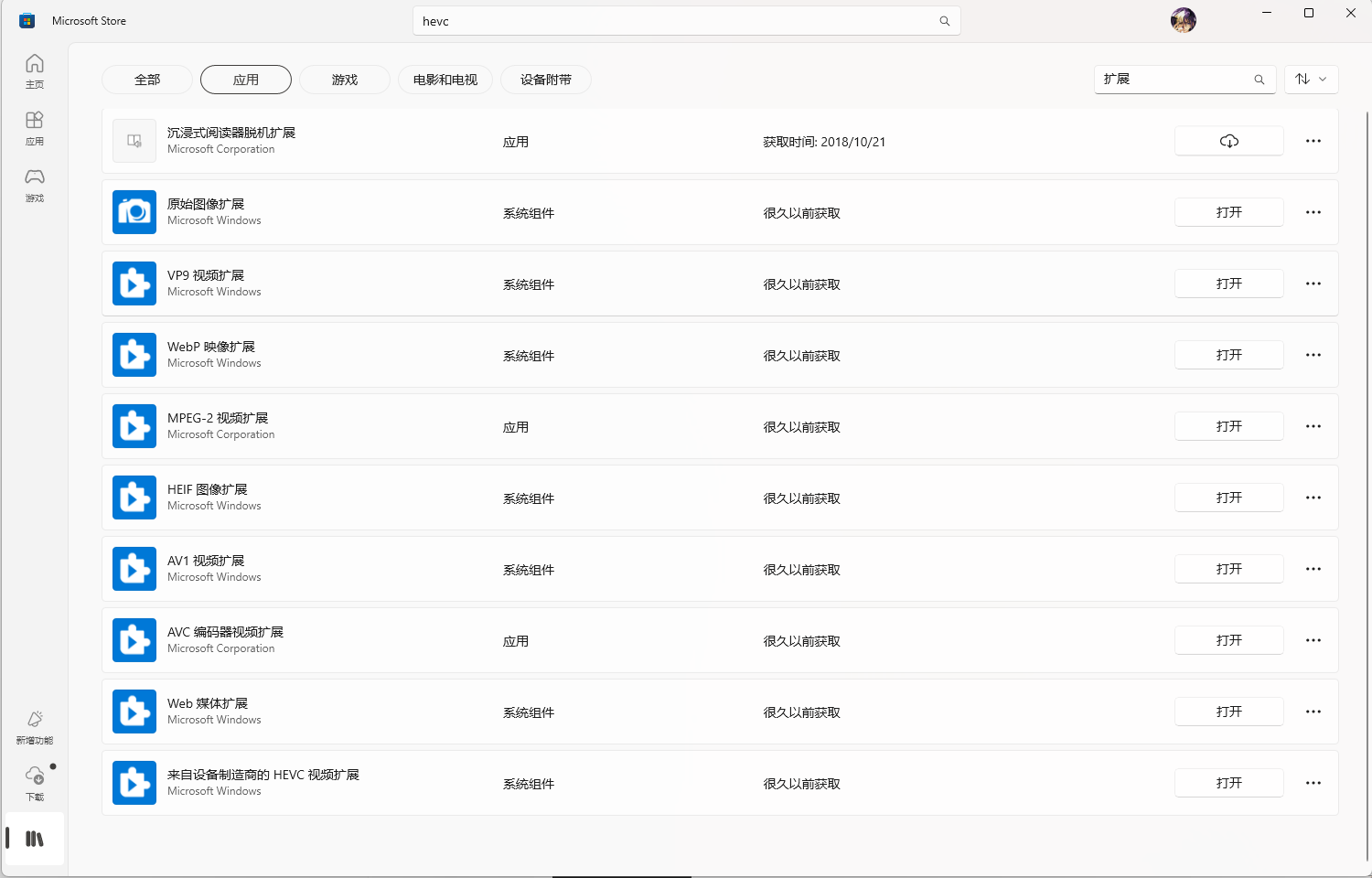Screen dimensions: 1372x878
Task: Click the AVC 编码器视频扩展 title text
Action: (x=225, y=632)
